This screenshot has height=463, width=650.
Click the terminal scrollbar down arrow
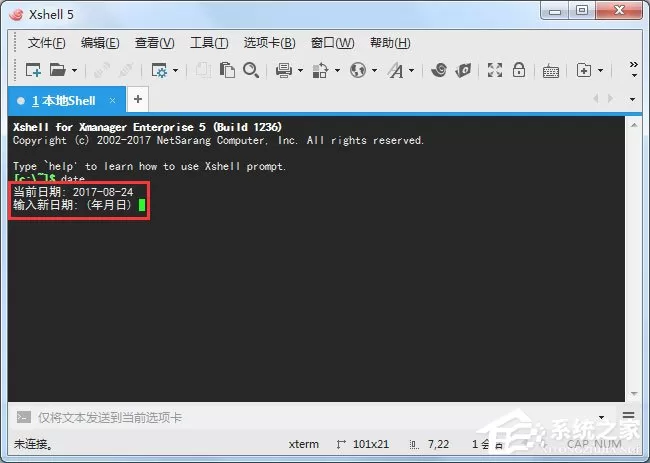[x=634, y=393]
